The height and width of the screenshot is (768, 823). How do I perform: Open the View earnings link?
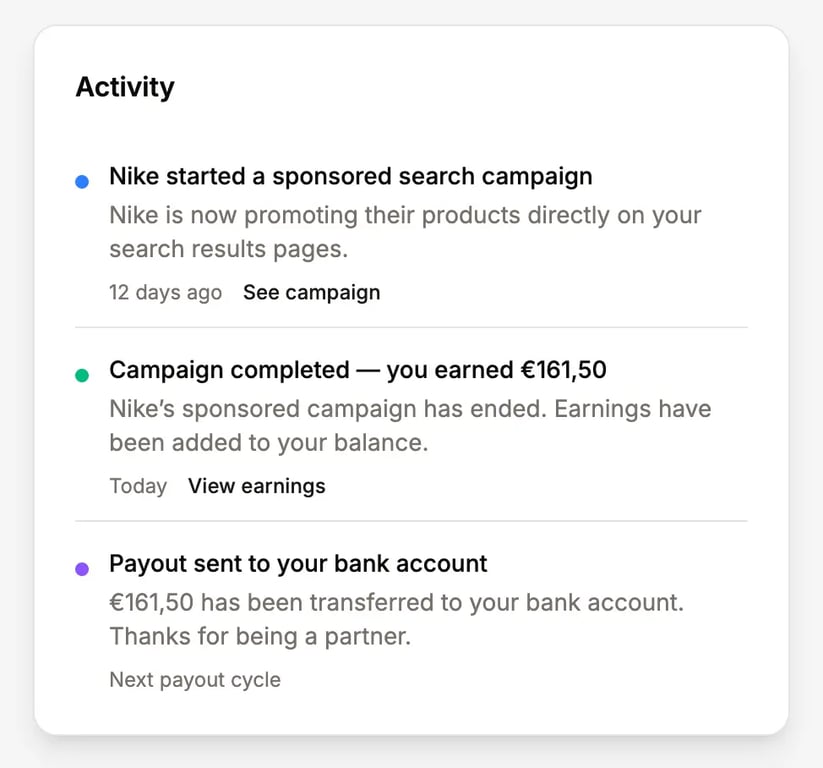point(256,487)
